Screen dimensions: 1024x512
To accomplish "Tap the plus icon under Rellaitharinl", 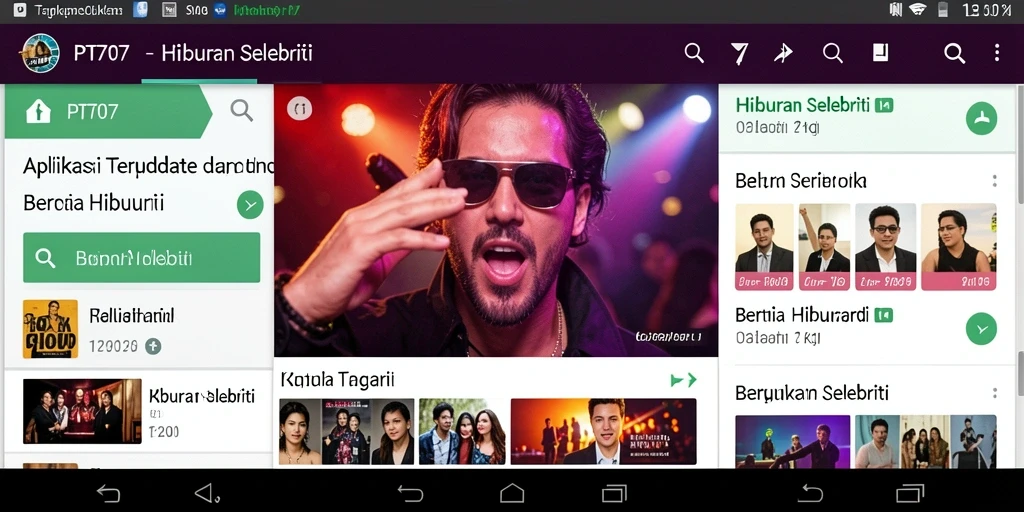I will [x=153, y=346].
